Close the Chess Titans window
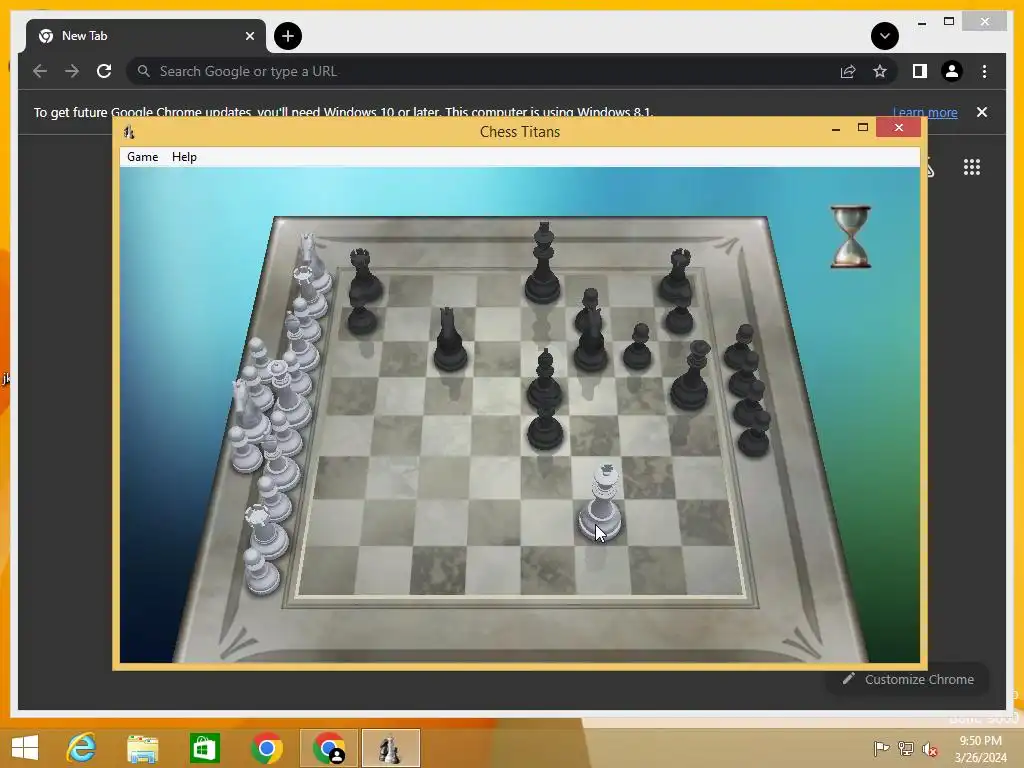 [x=899, y=128]
